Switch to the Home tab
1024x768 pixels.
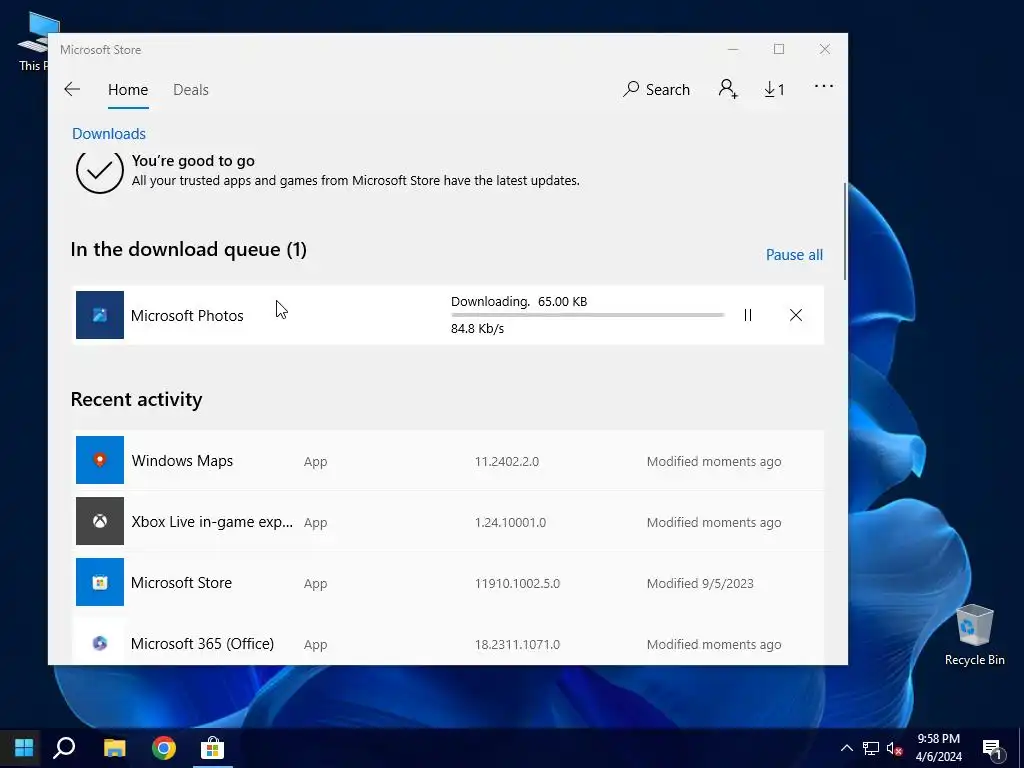[128, 89]
